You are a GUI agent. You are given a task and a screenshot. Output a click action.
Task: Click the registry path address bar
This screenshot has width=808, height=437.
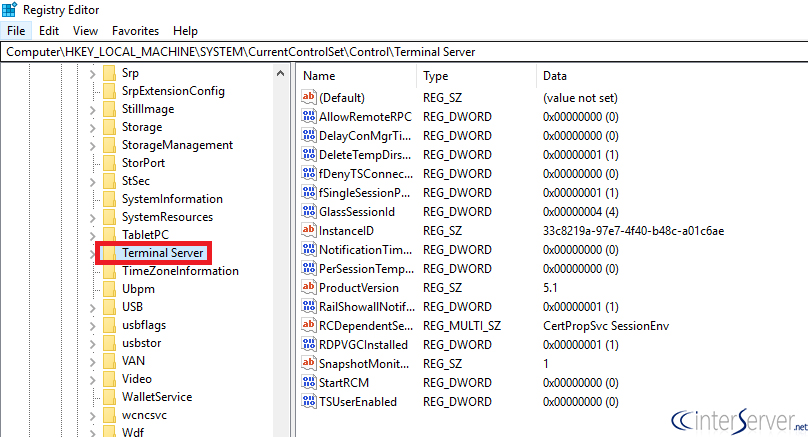404,52
